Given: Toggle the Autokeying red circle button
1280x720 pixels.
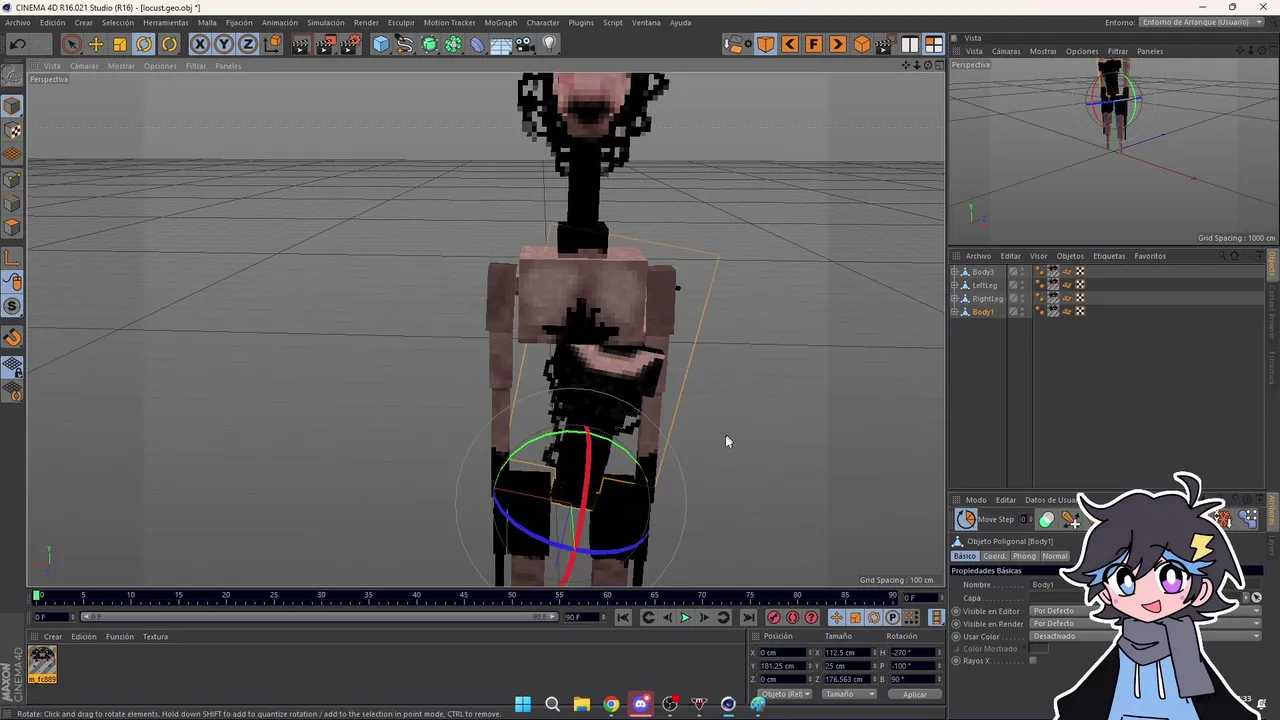Looking at the screenshot, I should tap(792, 617).
